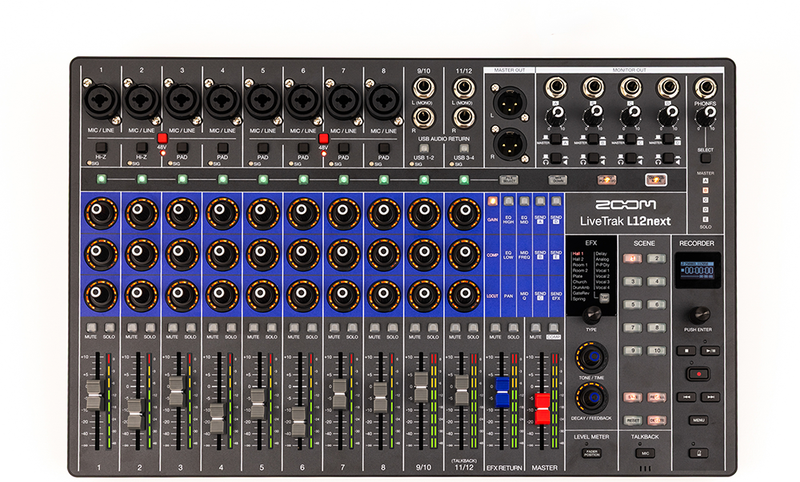This screenshot has height=482, width=800.
Task: Select the lit GAIN layer button
Action: 492,201
